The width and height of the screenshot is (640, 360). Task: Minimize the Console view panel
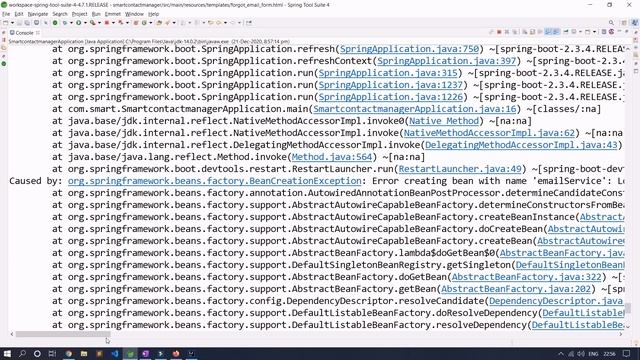click(620, 31)
